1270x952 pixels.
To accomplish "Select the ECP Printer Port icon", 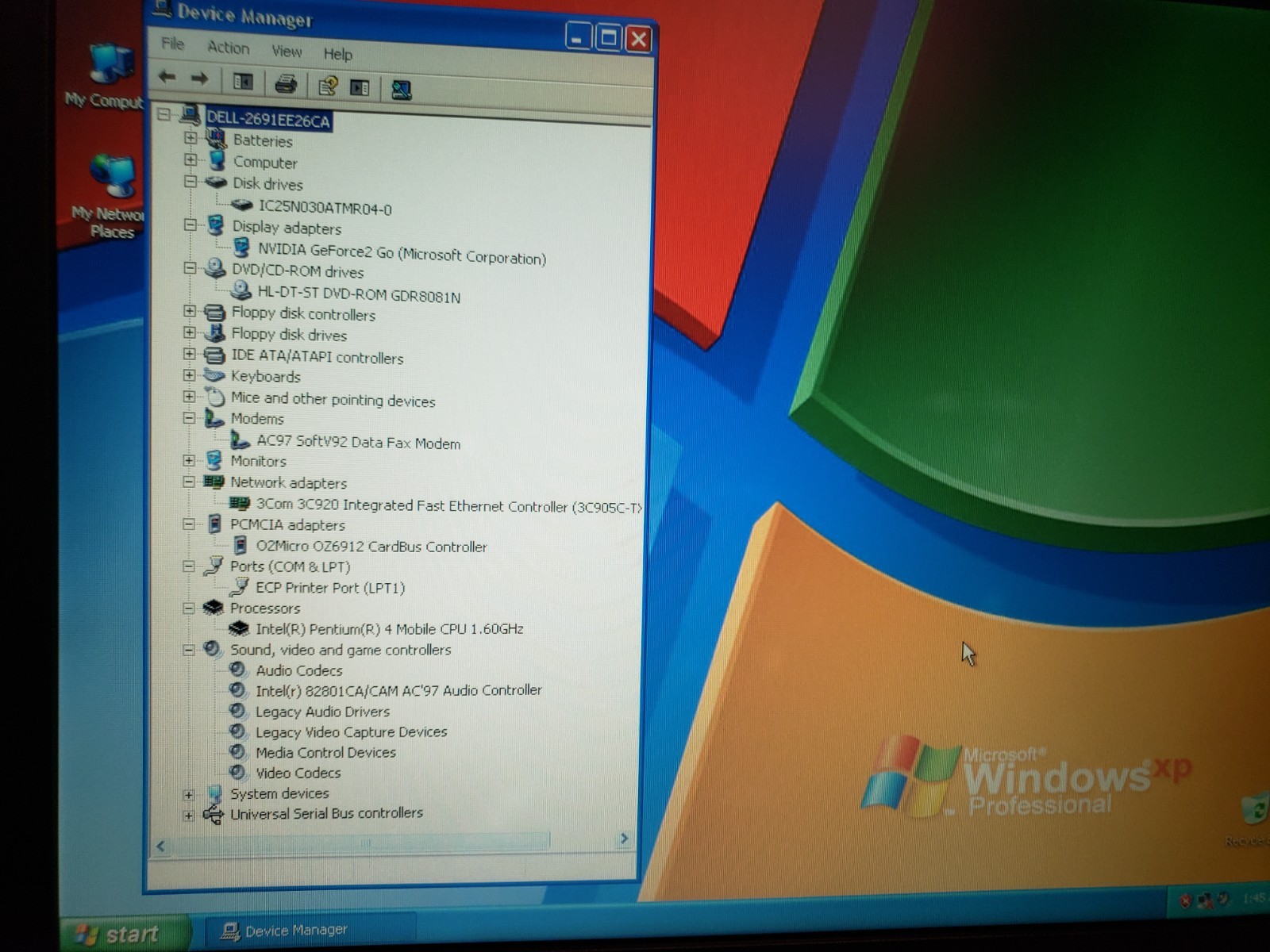I will coord(238,586).
